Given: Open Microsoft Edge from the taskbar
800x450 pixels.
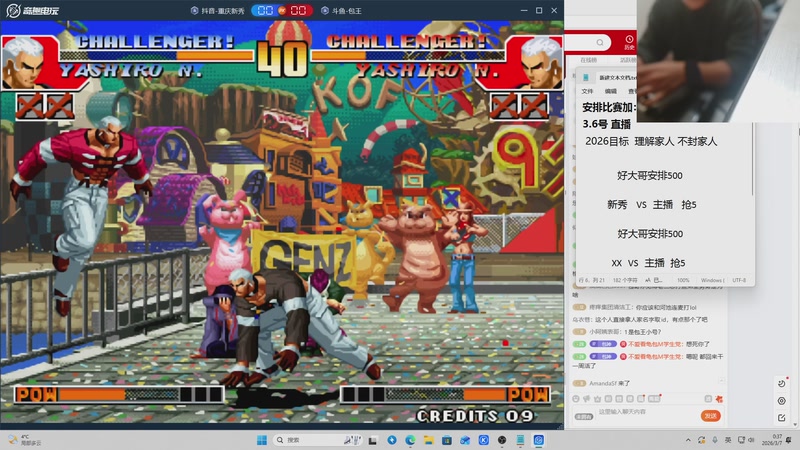Looking at the screenshot, I should (410, 440).
